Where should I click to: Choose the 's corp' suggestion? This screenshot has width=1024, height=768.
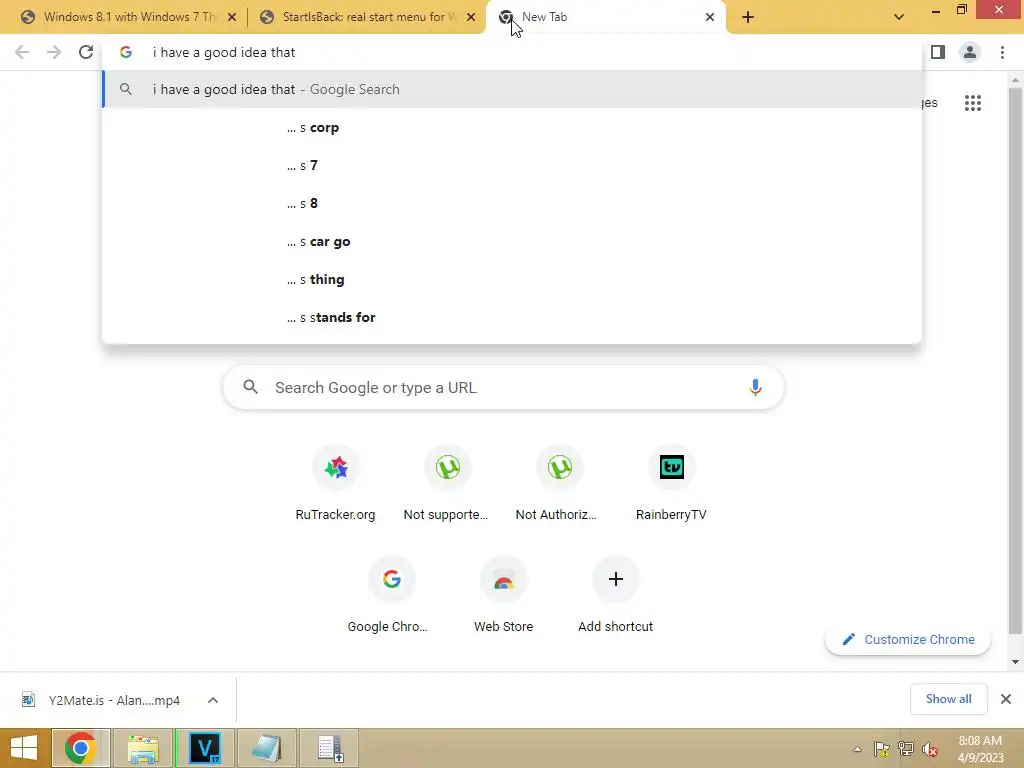coord(512,127)
